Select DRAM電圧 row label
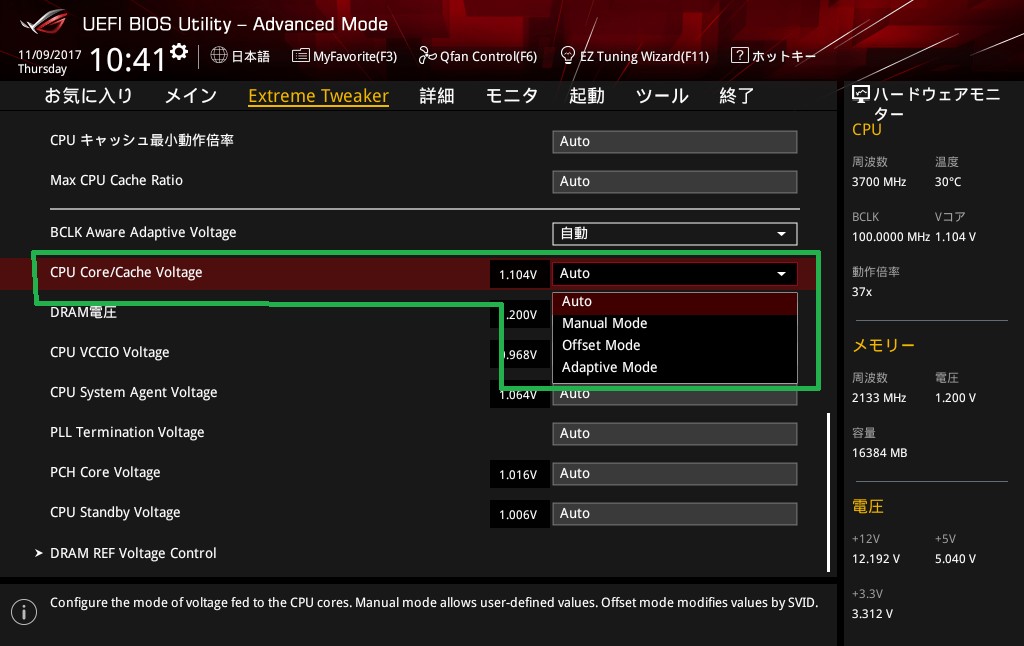1024x646 pixels. click(84, 312)
